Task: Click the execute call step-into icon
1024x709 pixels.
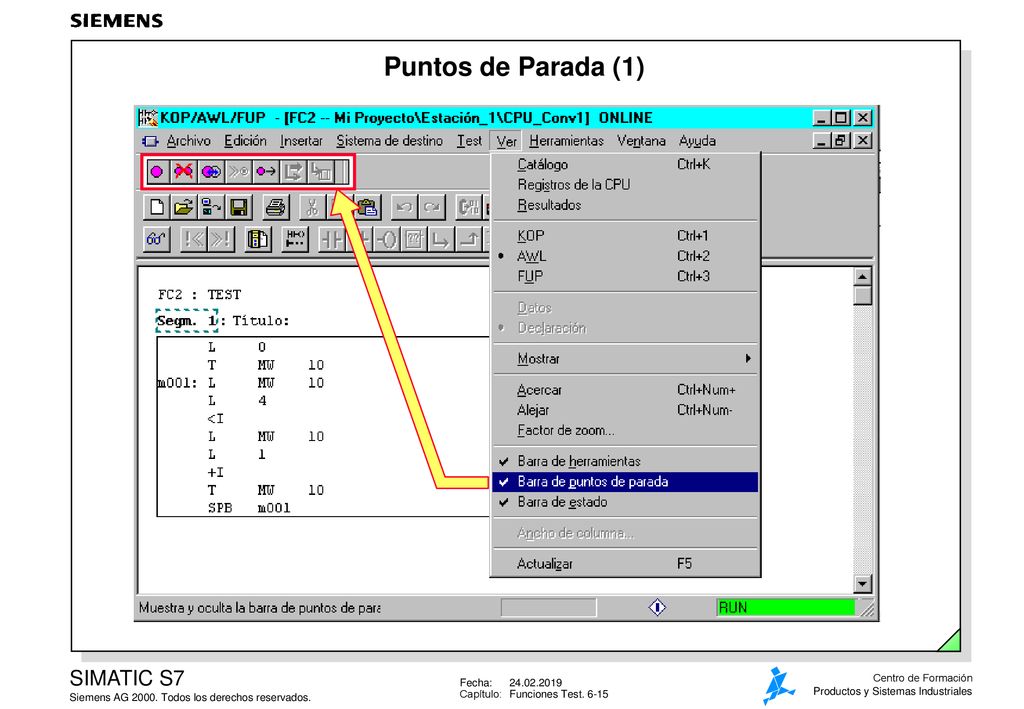Action: click(x=321, y=172)
